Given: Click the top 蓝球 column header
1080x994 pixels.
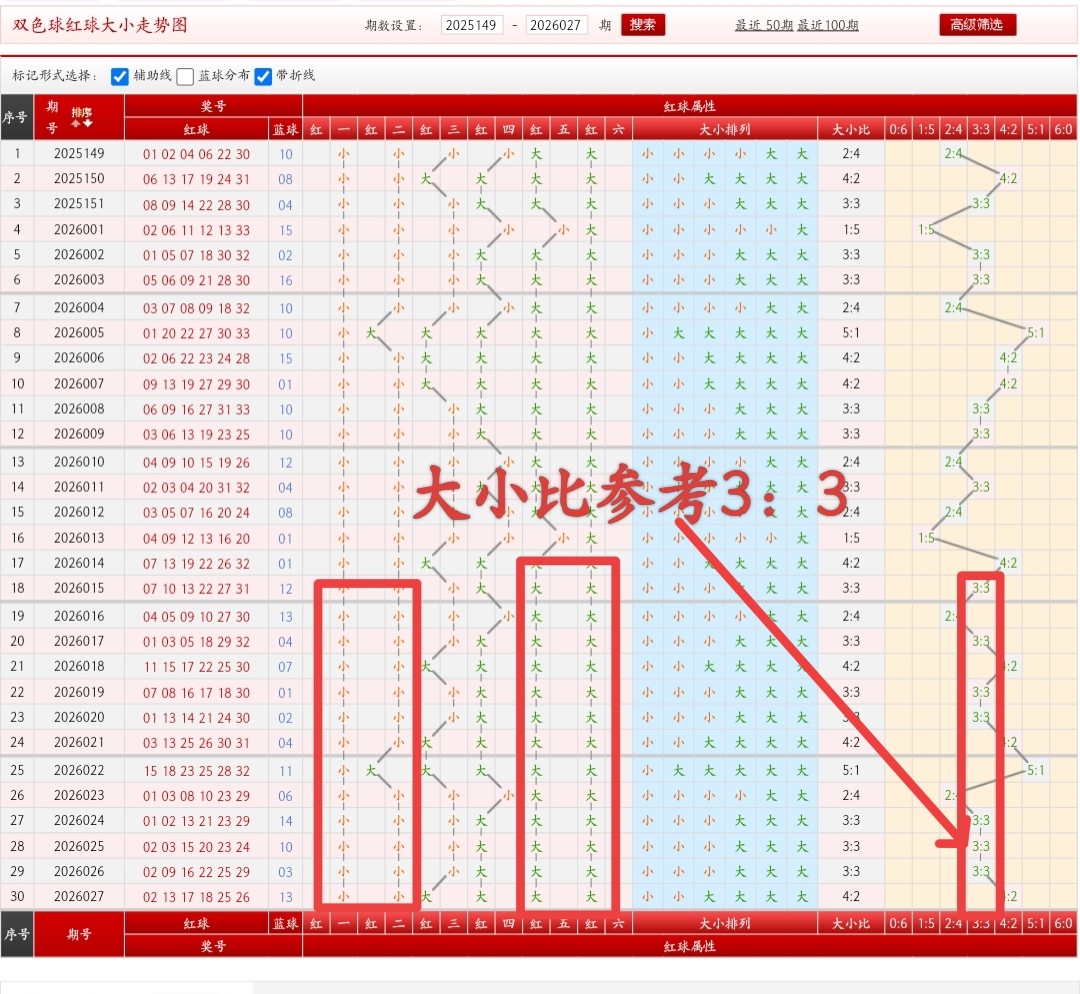Looking at the screenshot, I should click(x=285, y=130).
